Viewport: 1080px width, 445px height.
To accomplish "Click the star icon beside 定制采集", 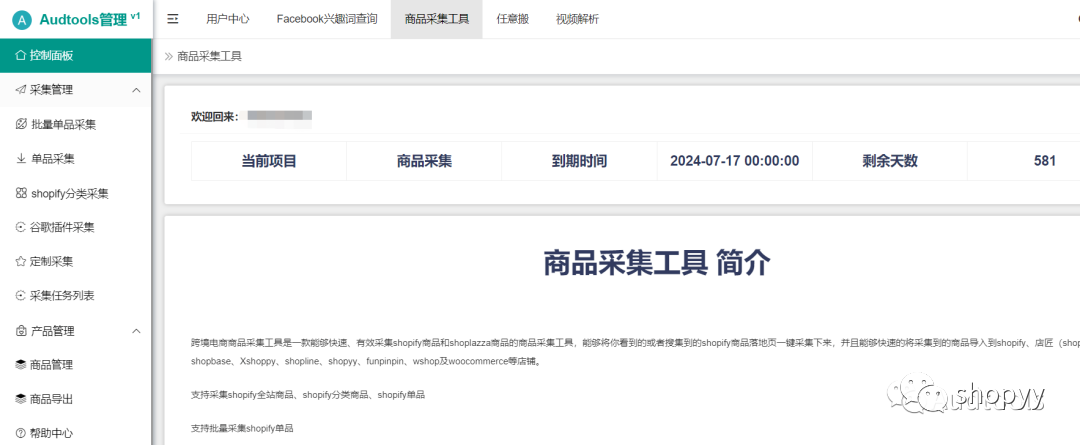I will [21, 262].
